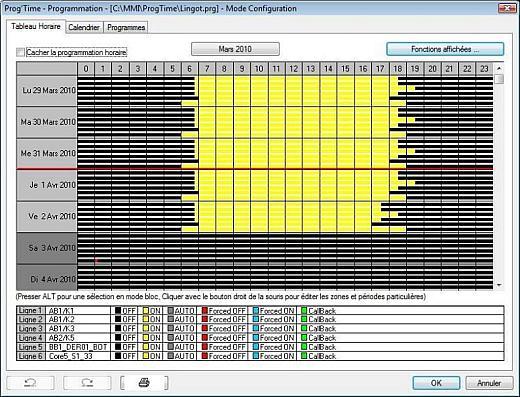Click blue Forced ON swatch in Ligne 5 row
The width and height of the screenshot is (520, 397).
coord(256,347)
